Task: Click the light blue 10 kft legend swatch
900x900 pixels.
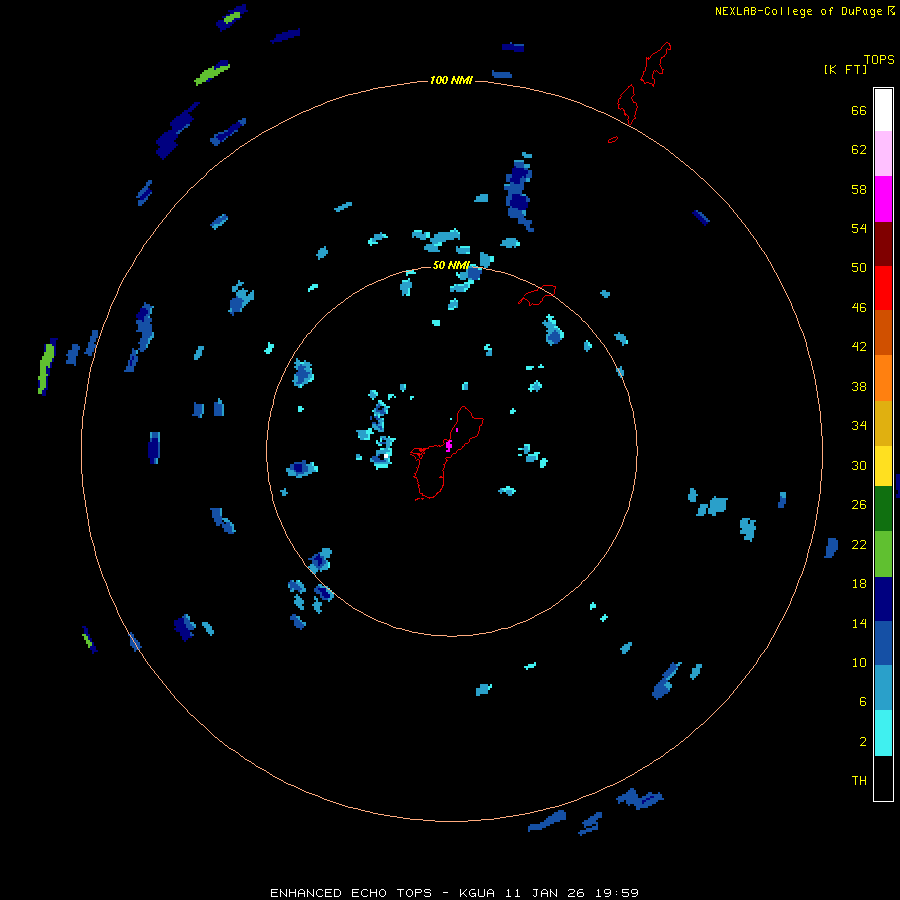Action: (x=883, y=688)
